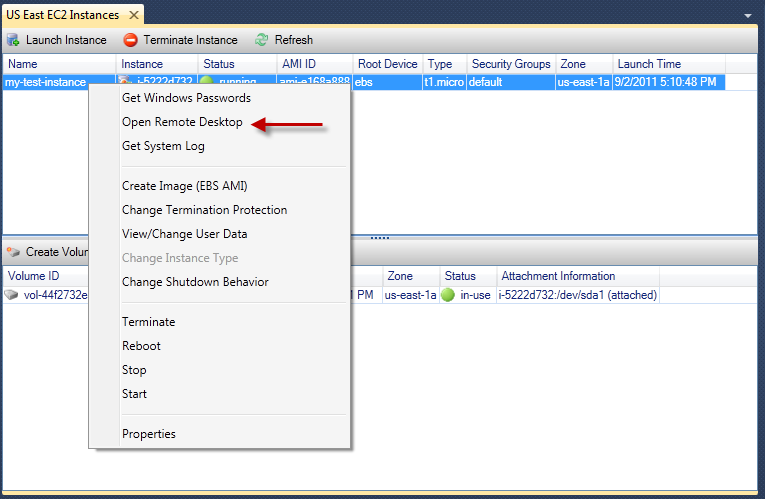Screen dimensions: 765x499
Task: Open Properties from the context menu
Action: point(149,434)
